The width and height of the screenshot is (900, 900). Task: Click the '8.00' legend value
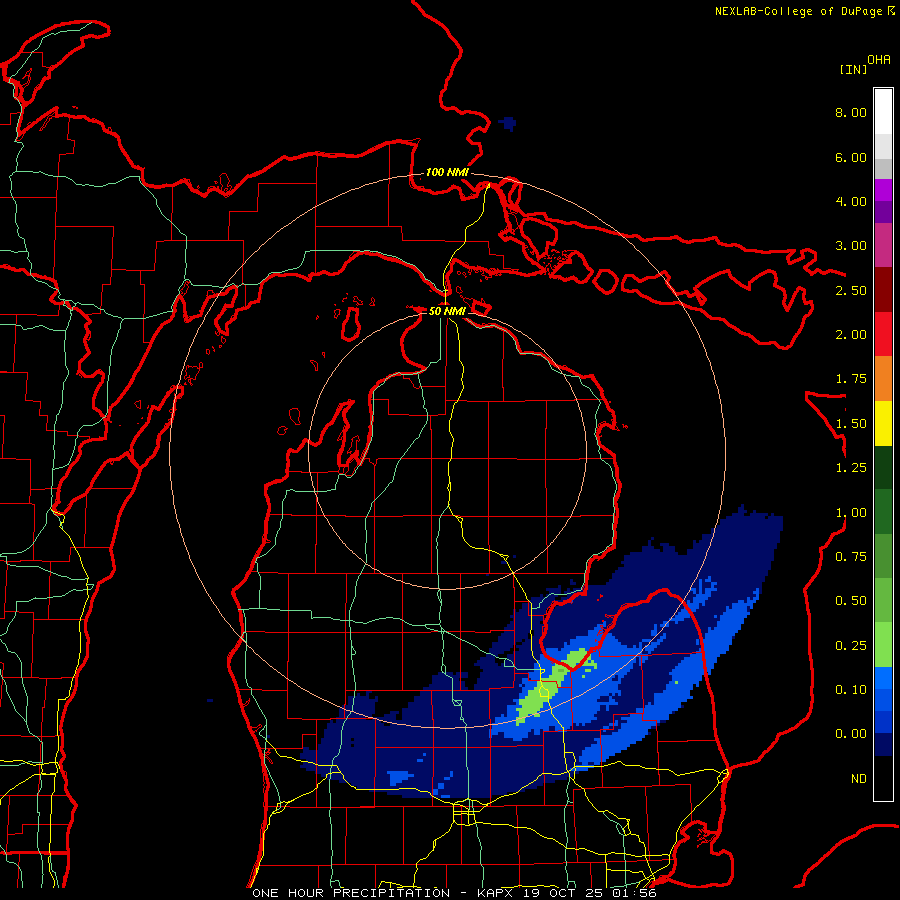[x=851, y=112]
